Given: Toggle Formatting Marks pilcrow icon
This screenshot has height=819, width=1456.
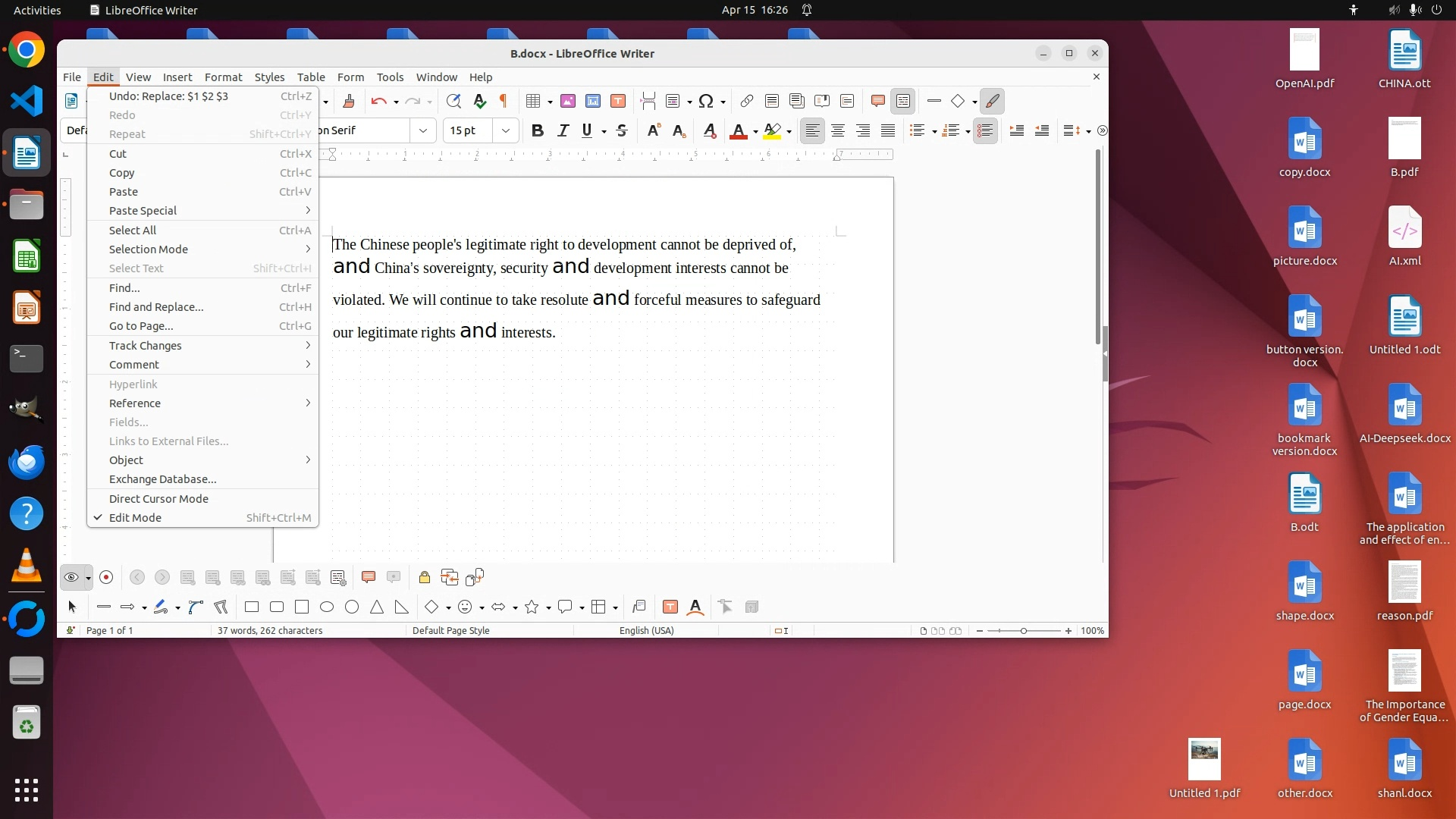Looking at the screenshot, I should point(504,101).
